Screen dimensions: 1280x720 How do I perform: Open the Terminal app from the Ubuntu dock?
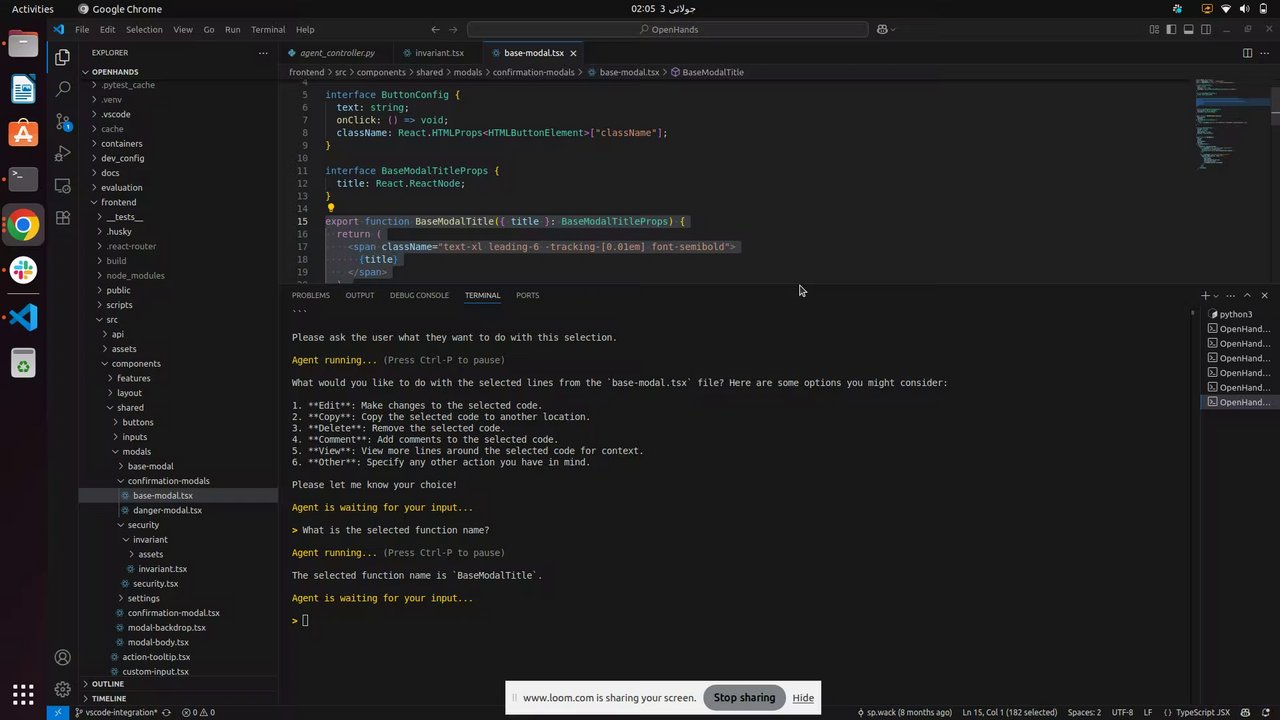pyautogui.click(x=23, y=179)
